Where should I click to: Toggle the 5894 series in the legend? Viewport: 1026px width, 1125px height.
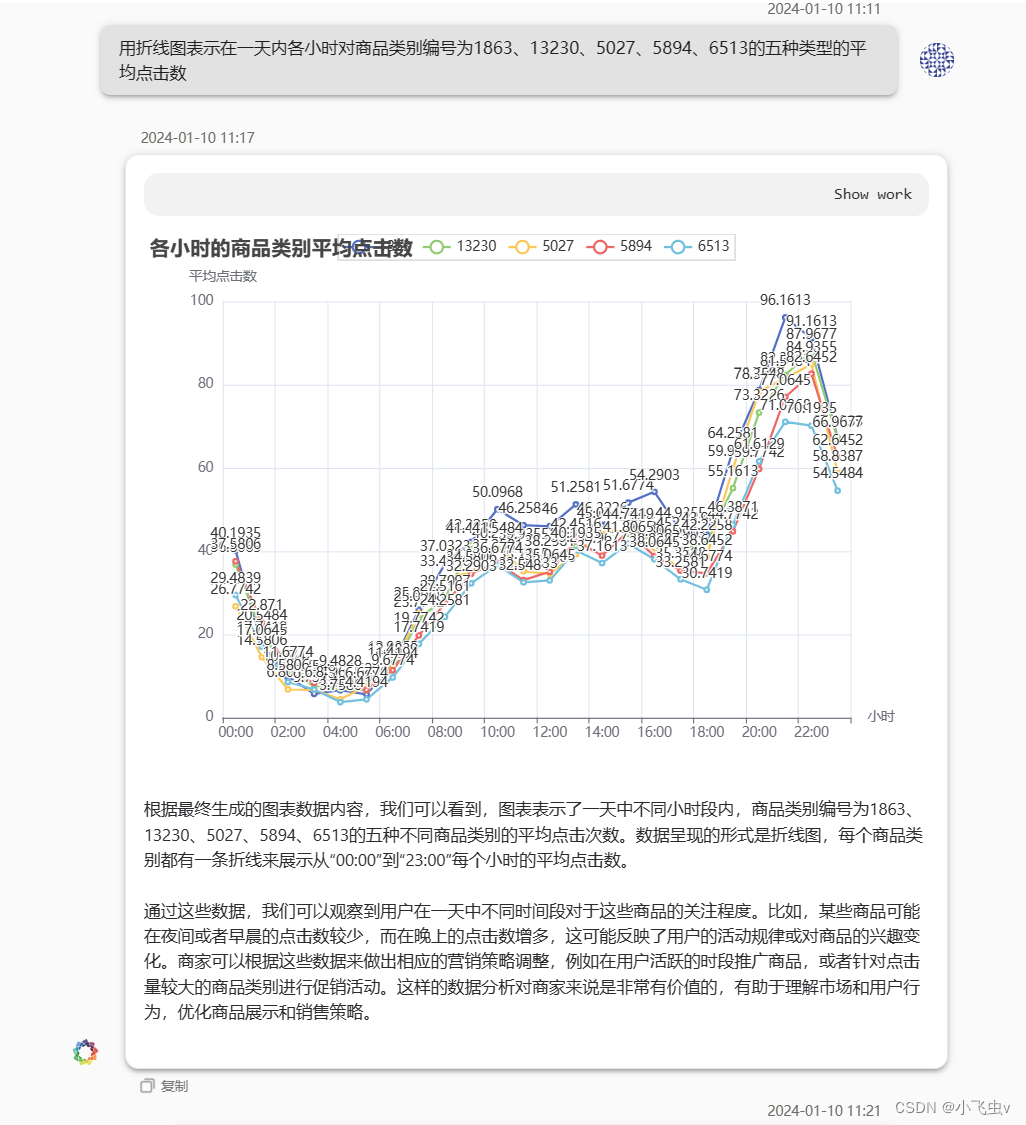click(619, 246)
